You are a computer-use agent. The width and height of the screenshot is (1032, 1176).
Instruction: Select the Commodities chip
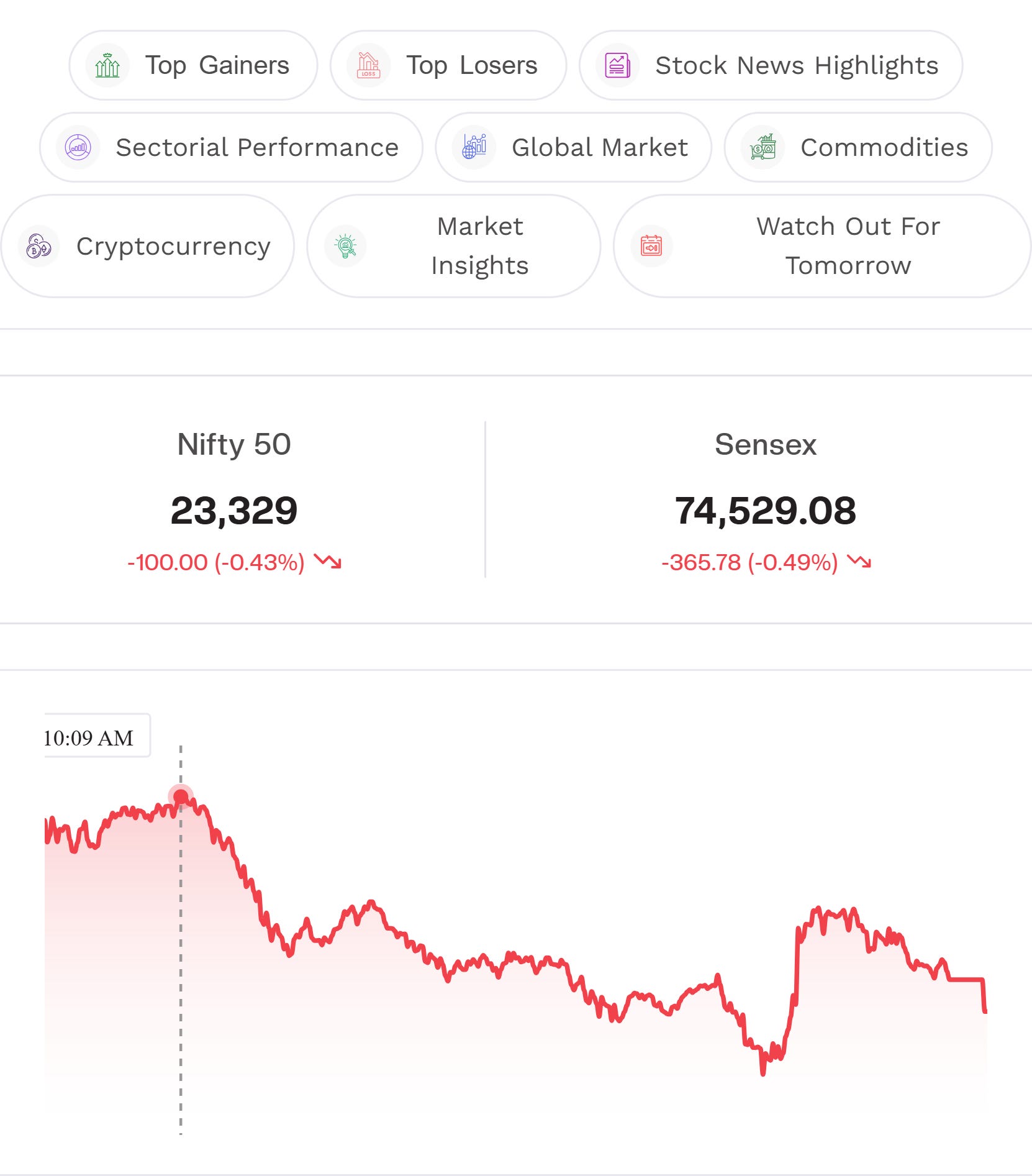(858, 147)
